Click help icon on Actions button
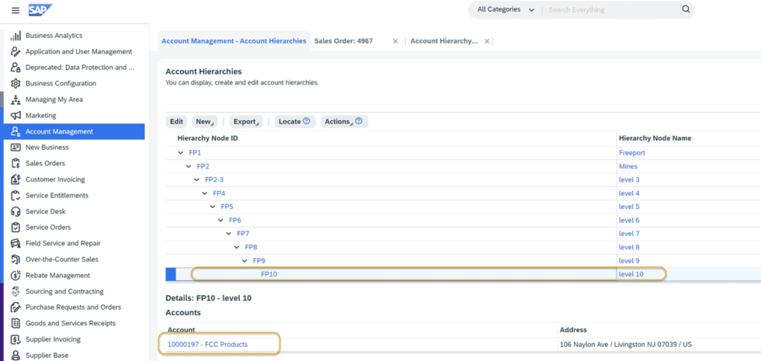This screenshot has width=761, height=361. 359,121
